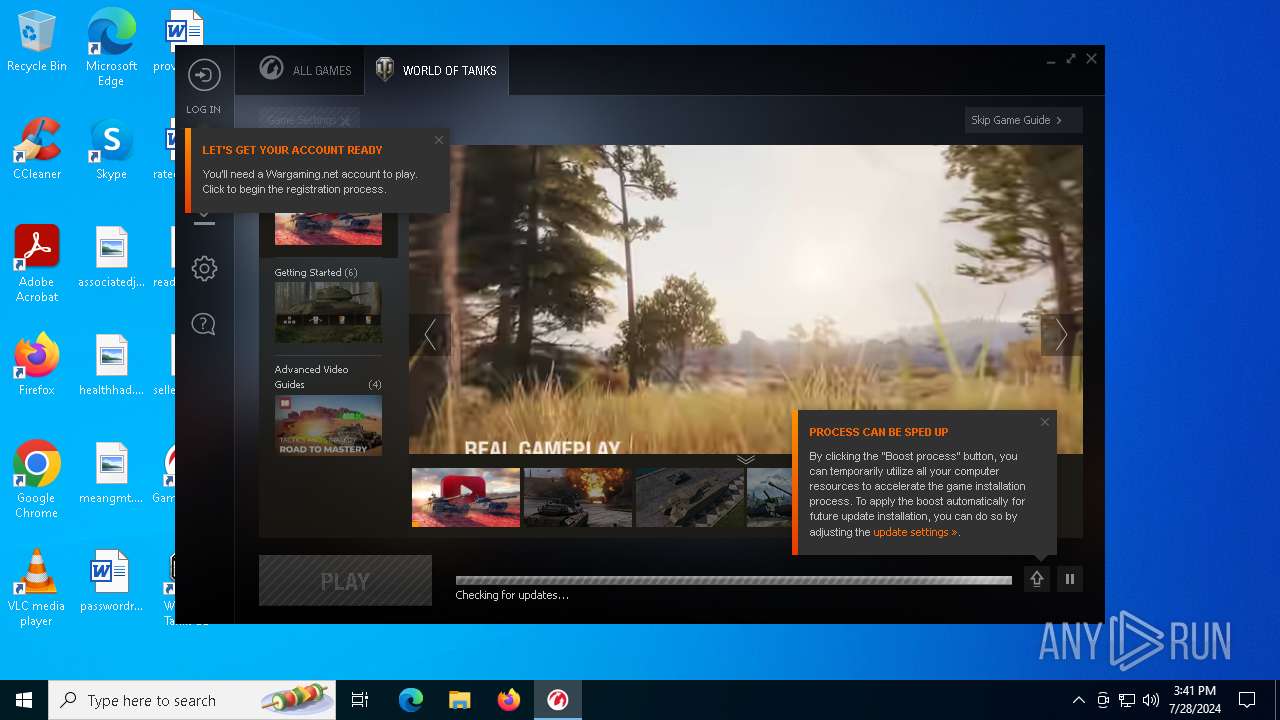Open VLC media player desktop shortcut

point(37,588)
